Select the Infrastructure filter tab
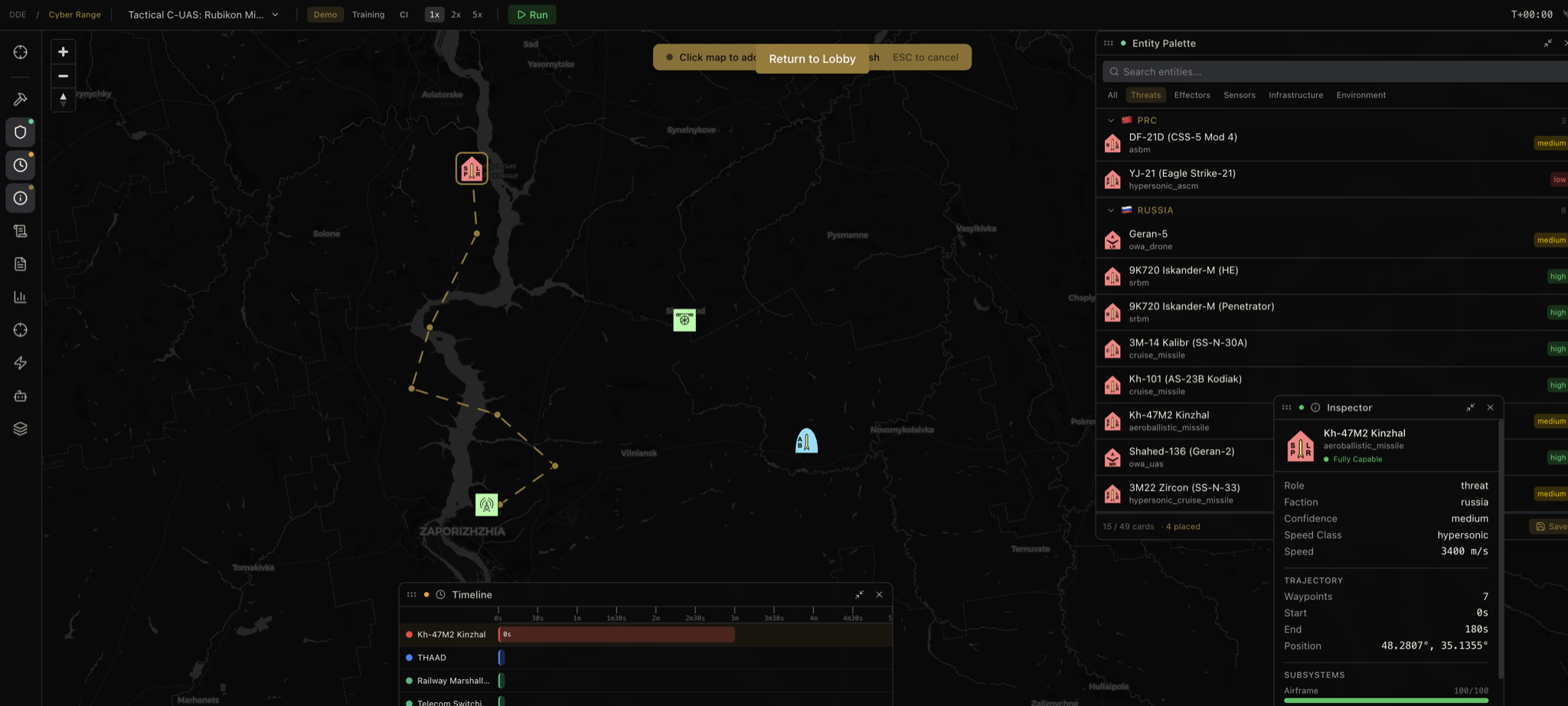 click(x=1295, y=96)
